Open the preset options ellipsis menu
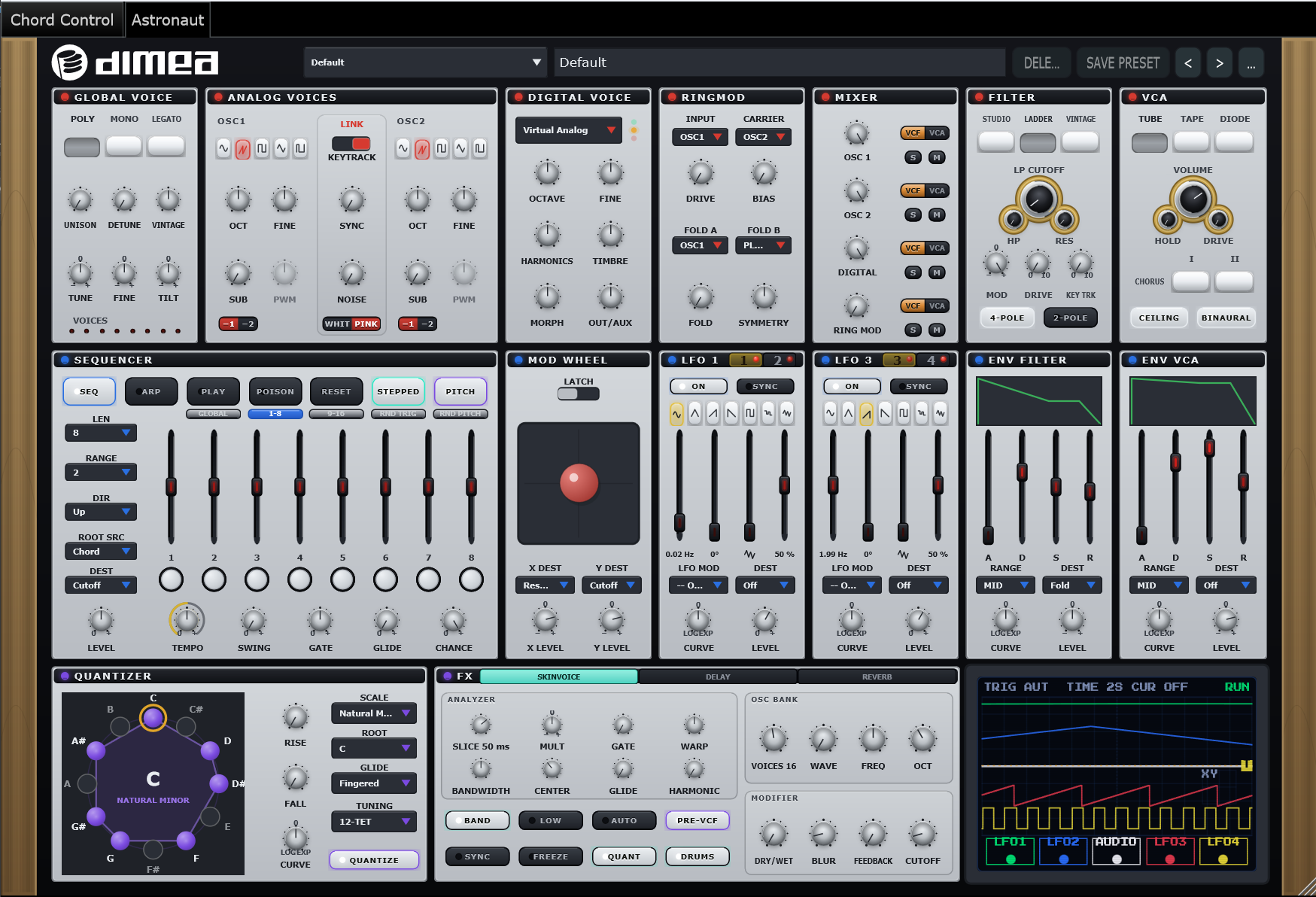 [x=1251, y=63]
